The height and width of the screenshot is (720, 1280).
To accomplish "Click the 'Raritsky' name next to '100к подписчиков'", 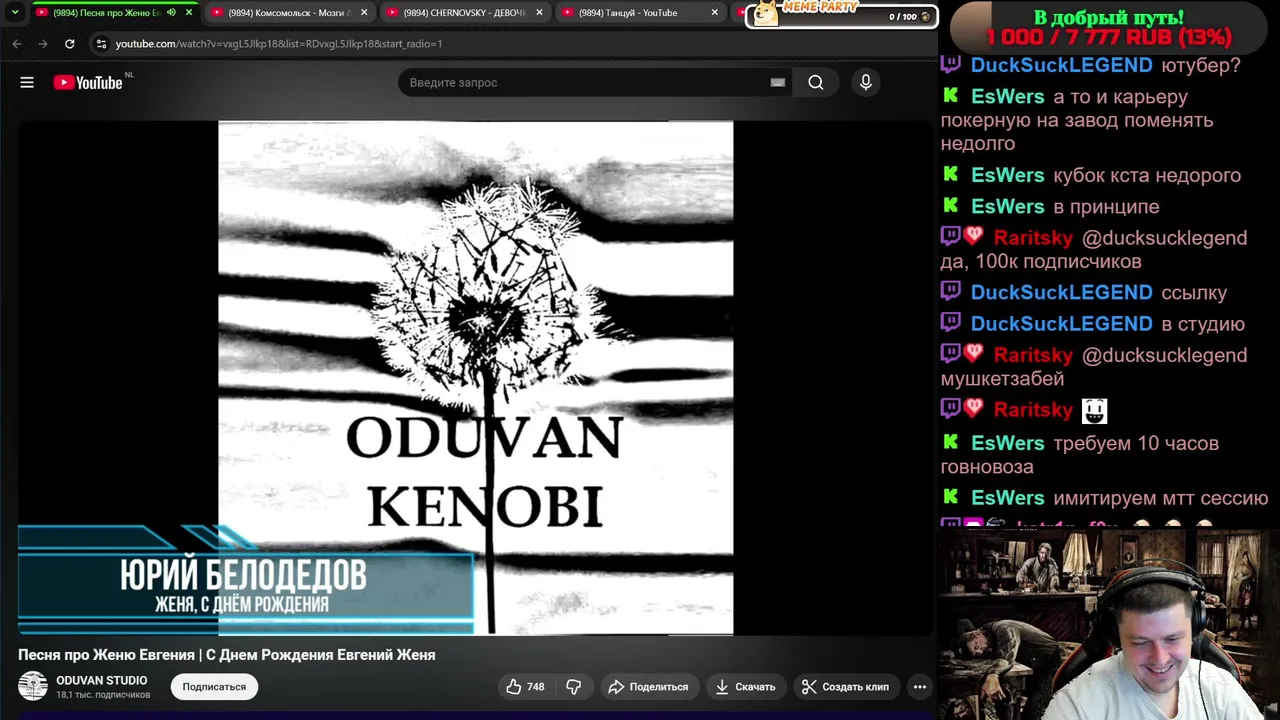I will tap(1033, 238).
